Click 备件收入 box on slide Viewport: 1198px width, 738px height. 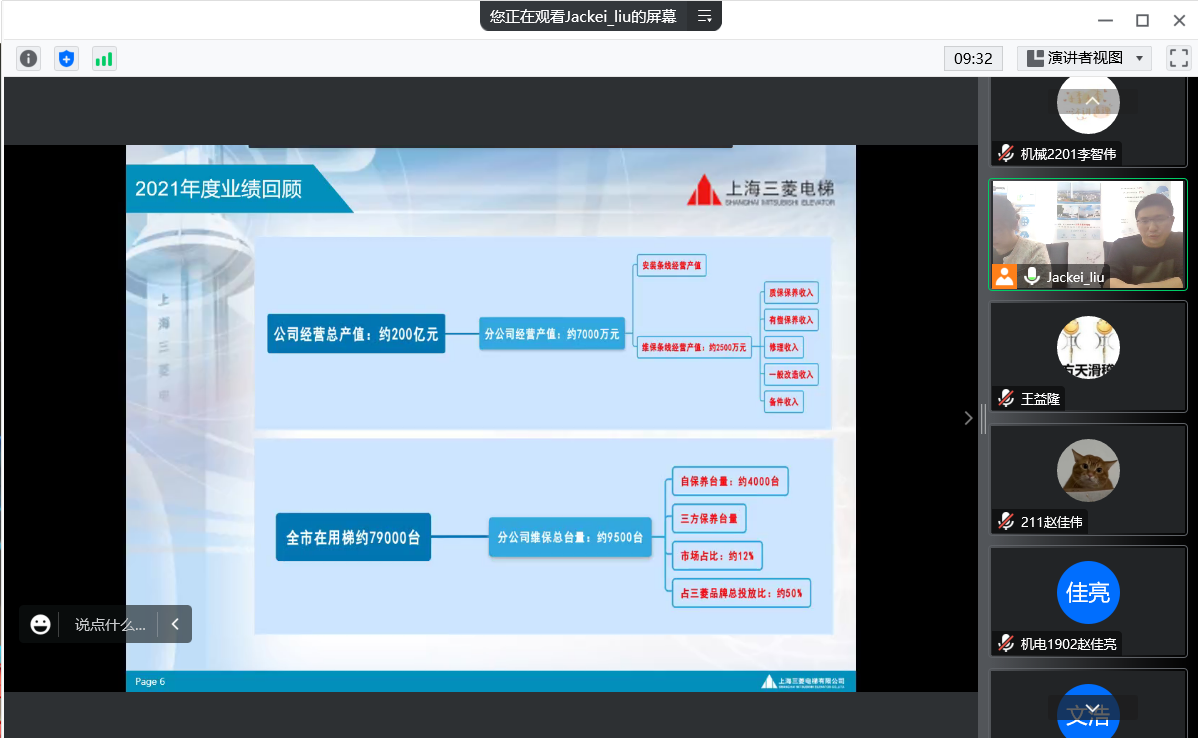point(783,401)
